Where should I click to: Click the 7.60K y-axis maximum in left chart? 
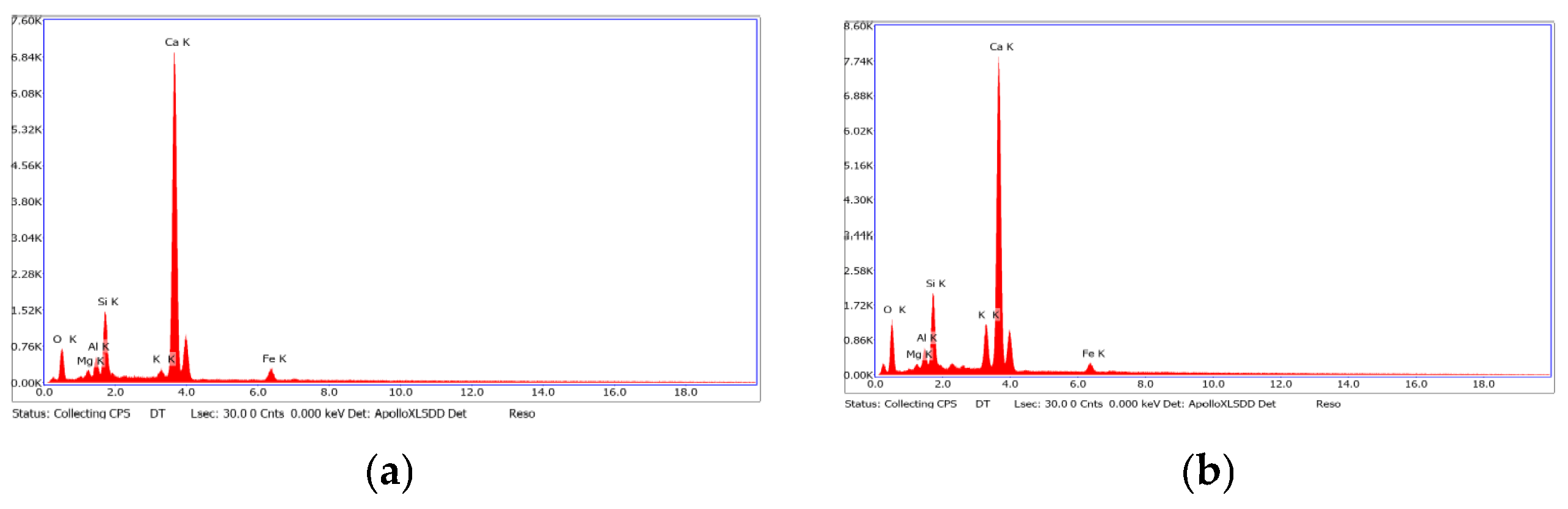(x=26, y=21)
